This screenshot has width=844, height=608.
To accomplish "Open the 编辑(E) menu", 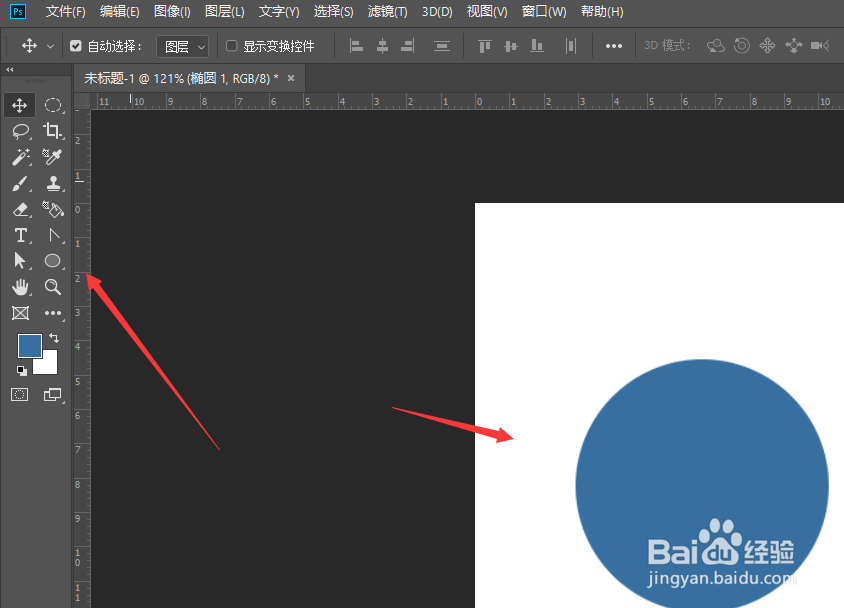I will point(119,12).
